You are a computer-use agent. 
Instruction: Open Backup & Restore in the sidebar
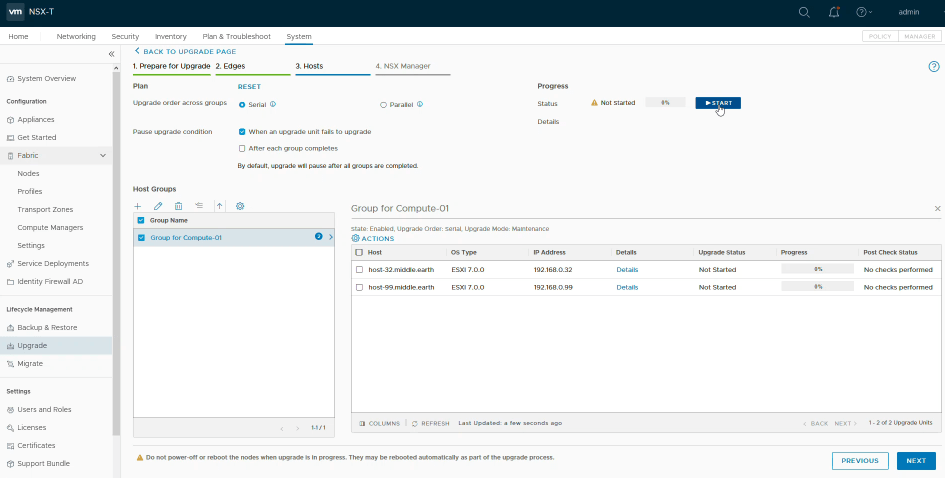[x=47, y=328]
